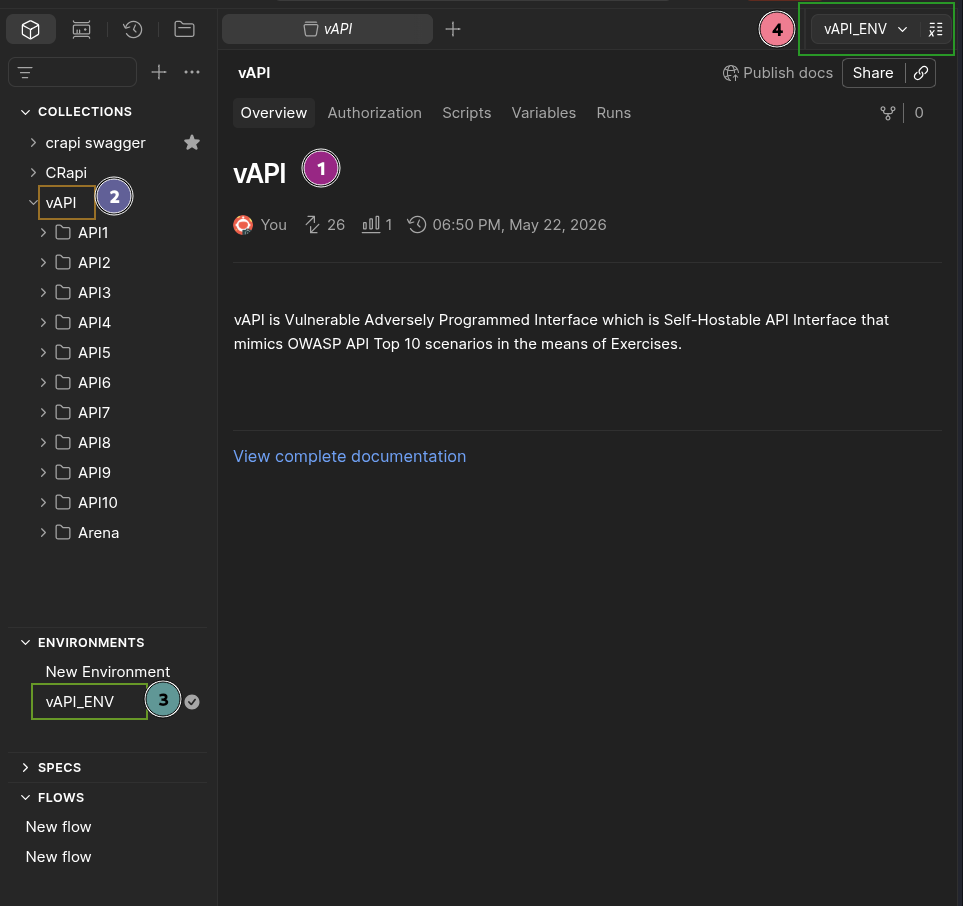Toggle active checkmark on vAPI_ENV environment
Image resolution: width=963 pixels, height=906 pixels.
(x=192, y=701)
